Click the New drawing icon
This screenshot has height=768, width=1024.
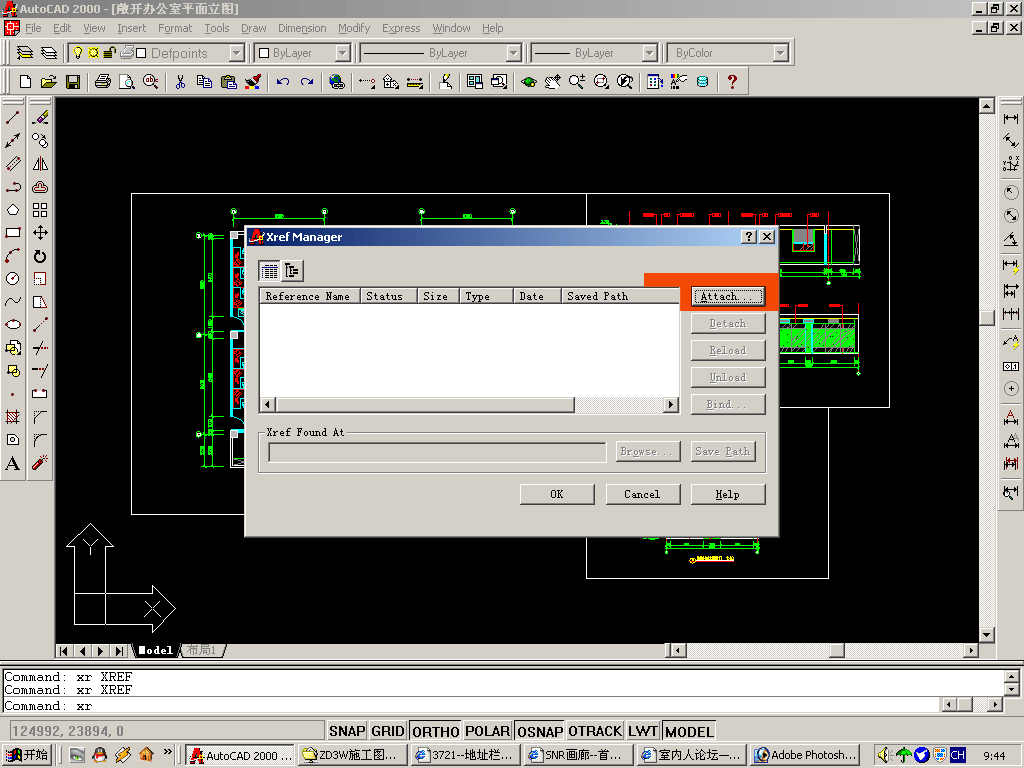coord(25,82)
